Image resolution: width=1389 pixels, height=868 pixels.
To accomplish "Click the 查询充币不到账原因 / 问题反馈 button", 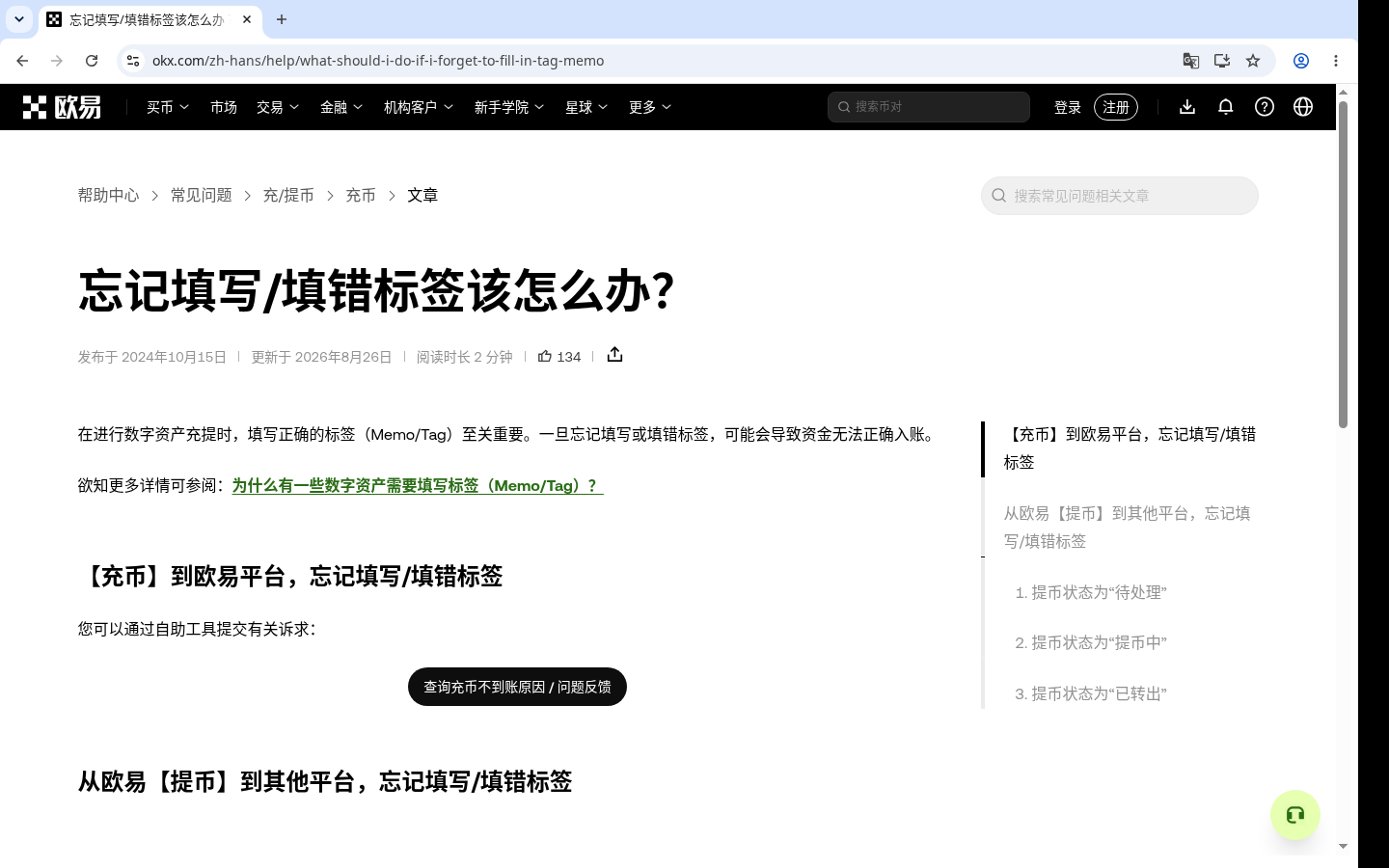I will [x=517, y=687].
